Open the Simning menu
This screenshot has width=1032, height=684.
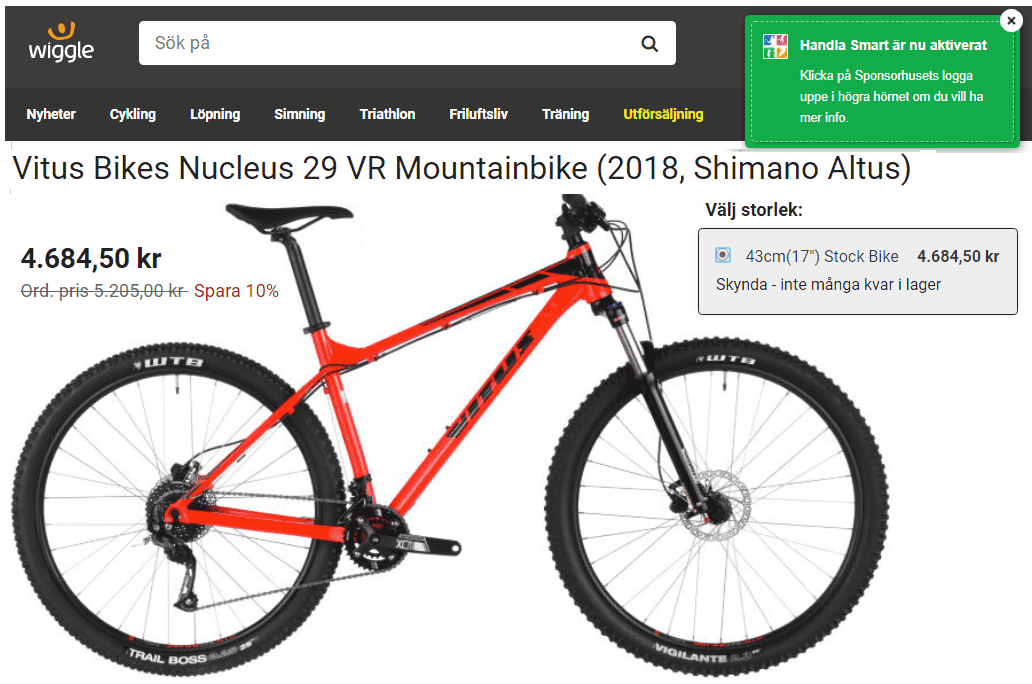[299, 114]
